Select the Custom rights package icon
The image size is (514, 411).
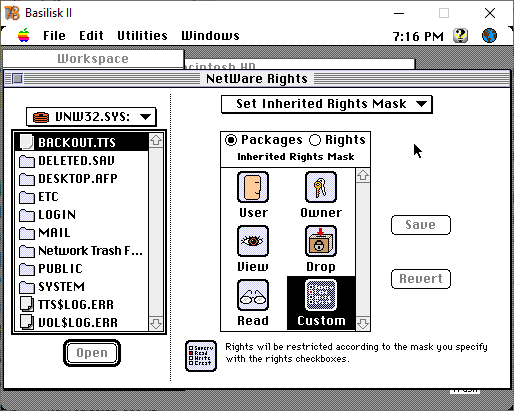tap(321, 295)
